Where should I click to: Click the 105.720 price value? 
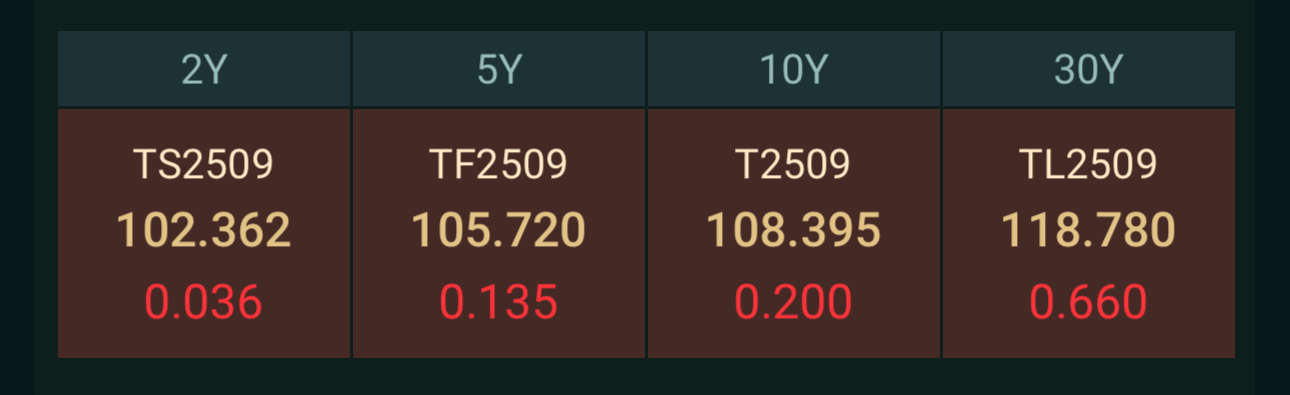coord(499,231)
